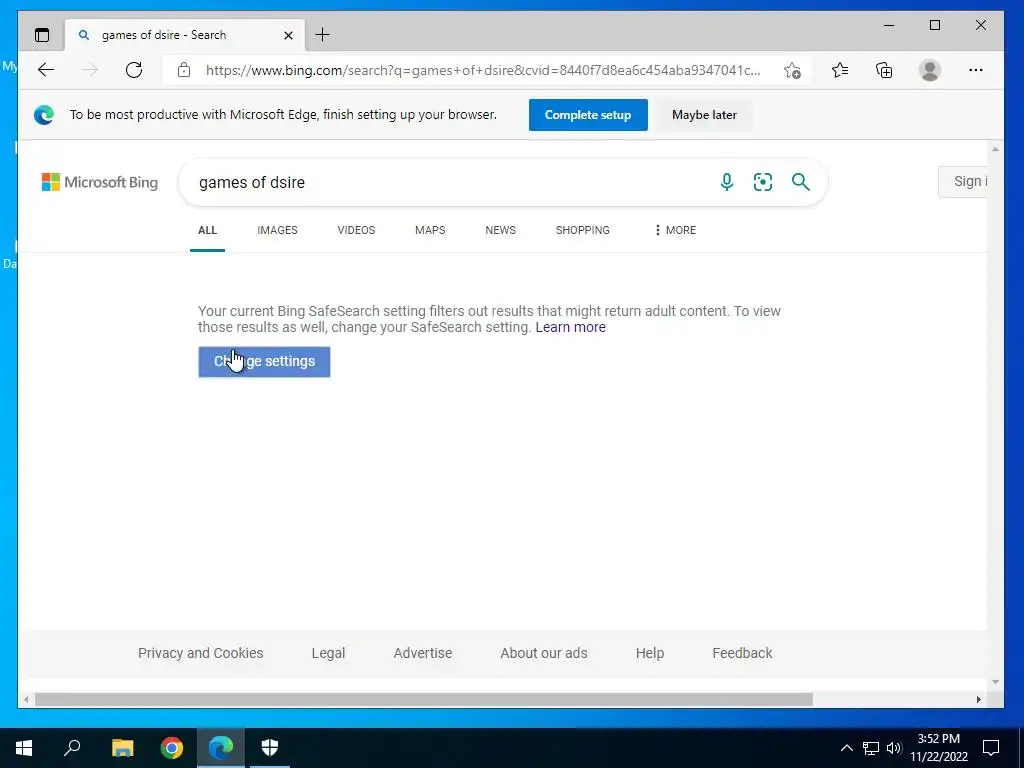This screenshot has width=1024, height=768.
Task: Open the notifications action center
Action: click(x=991, y=748)
